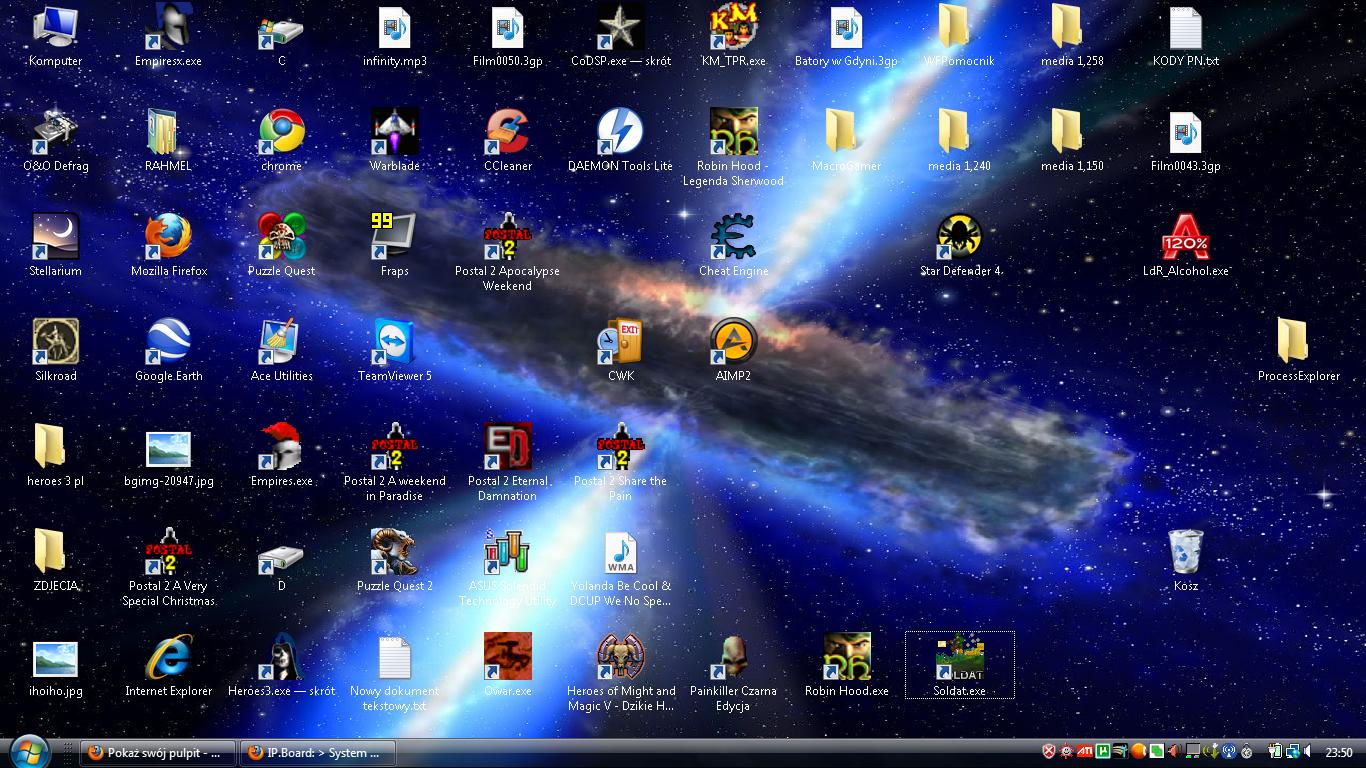This screenshot has height=768, width=1366.
Task: Launch the Silkroad game shortcut
Action: point(55,351)
